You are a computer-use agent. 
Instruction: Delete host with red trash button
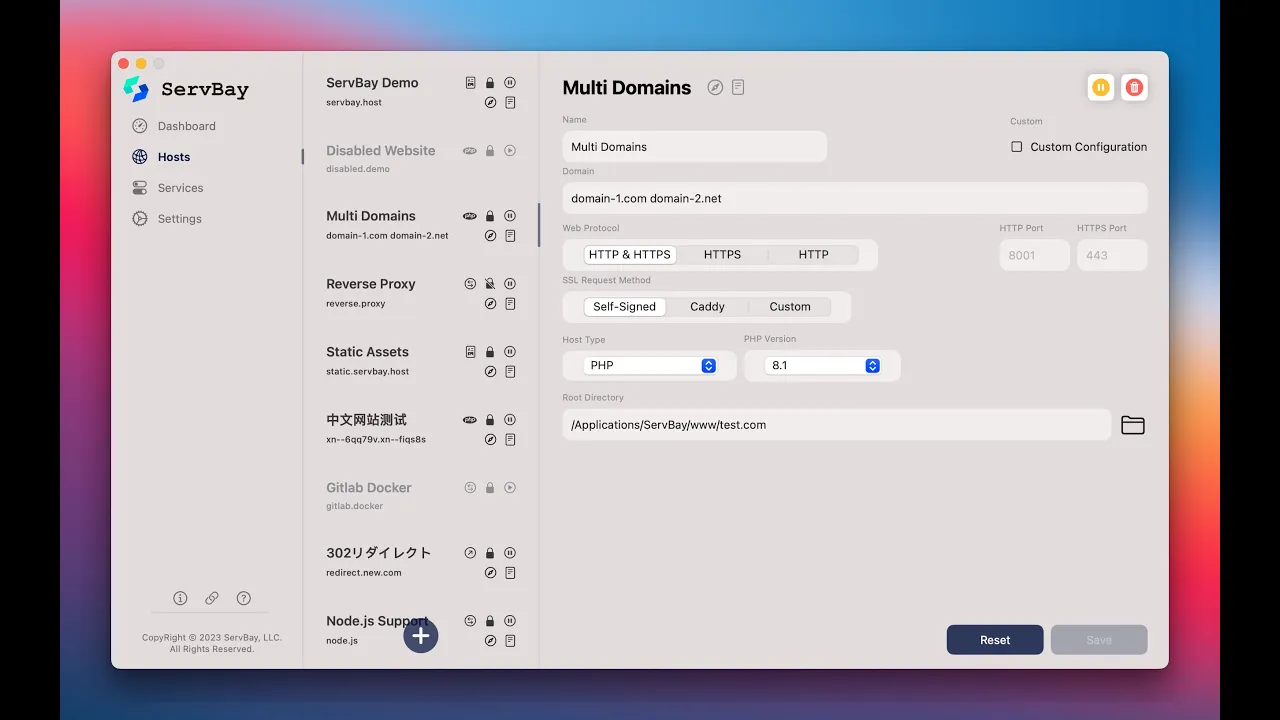1134,87
